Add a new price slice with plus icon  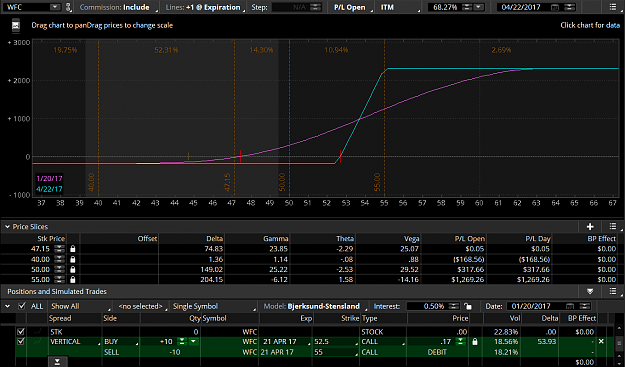pos(590,227)
